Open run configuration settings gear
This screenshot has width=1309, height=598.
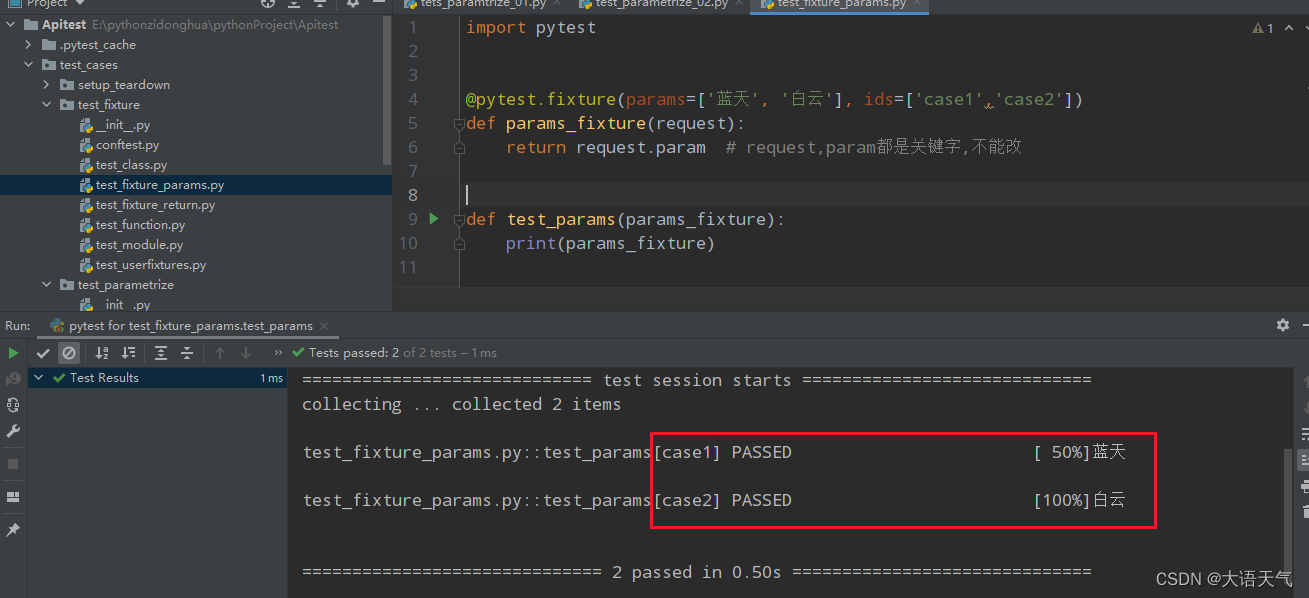(x=1282, y=324)
